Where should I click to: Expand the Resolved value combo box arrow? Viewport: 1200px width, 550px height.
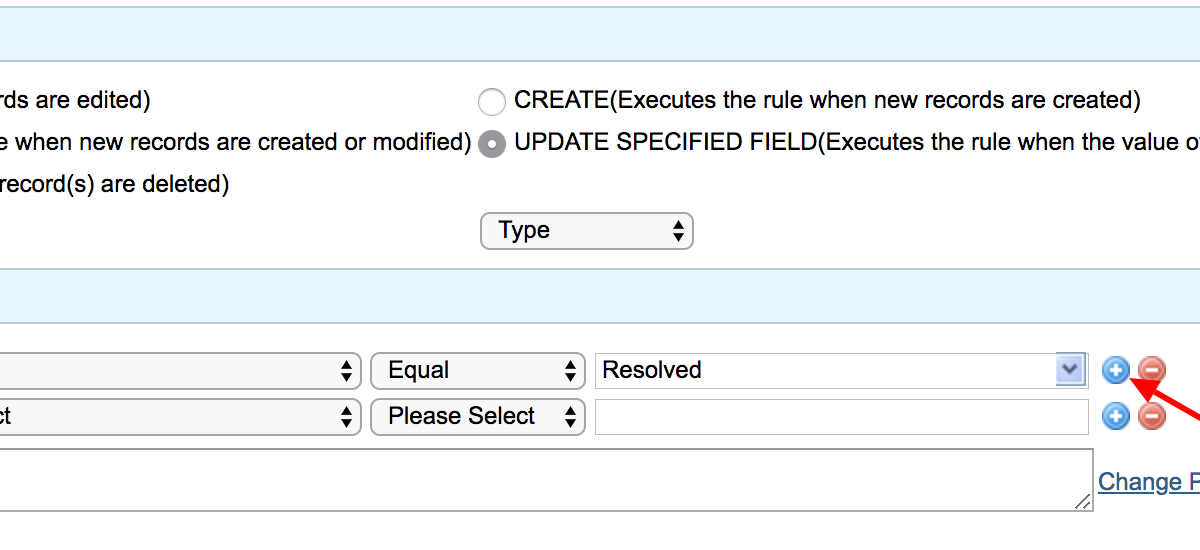[x=1071, y=369]
